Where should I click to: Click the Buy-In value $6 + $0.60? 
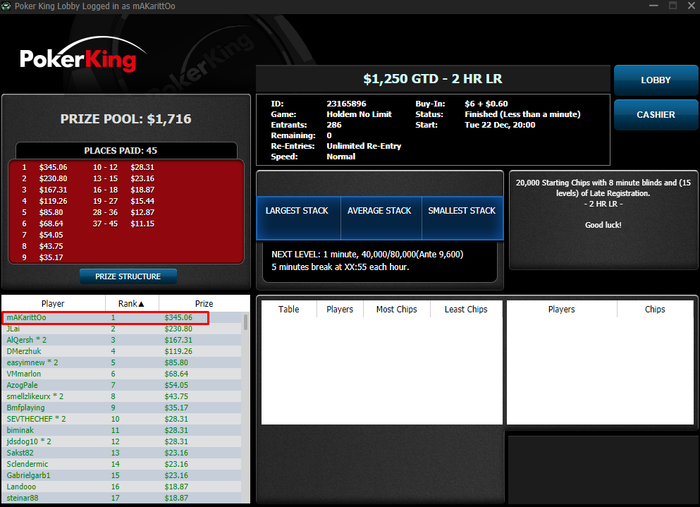tap(486, 104)
